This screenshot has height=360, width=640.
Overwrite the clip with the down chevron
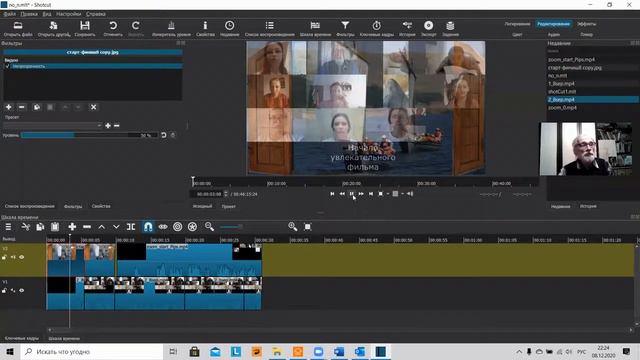116,227
